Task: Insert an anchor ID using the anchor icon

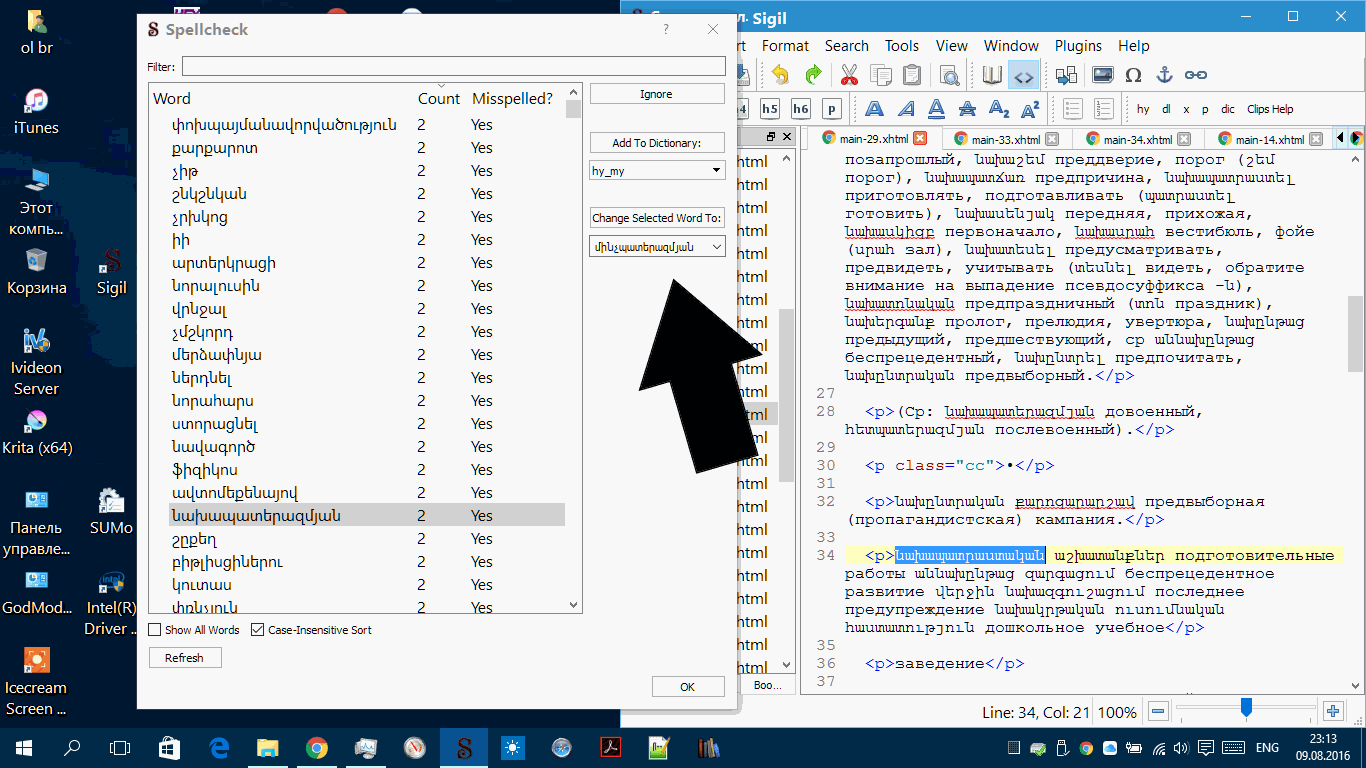Action: 1164,75
